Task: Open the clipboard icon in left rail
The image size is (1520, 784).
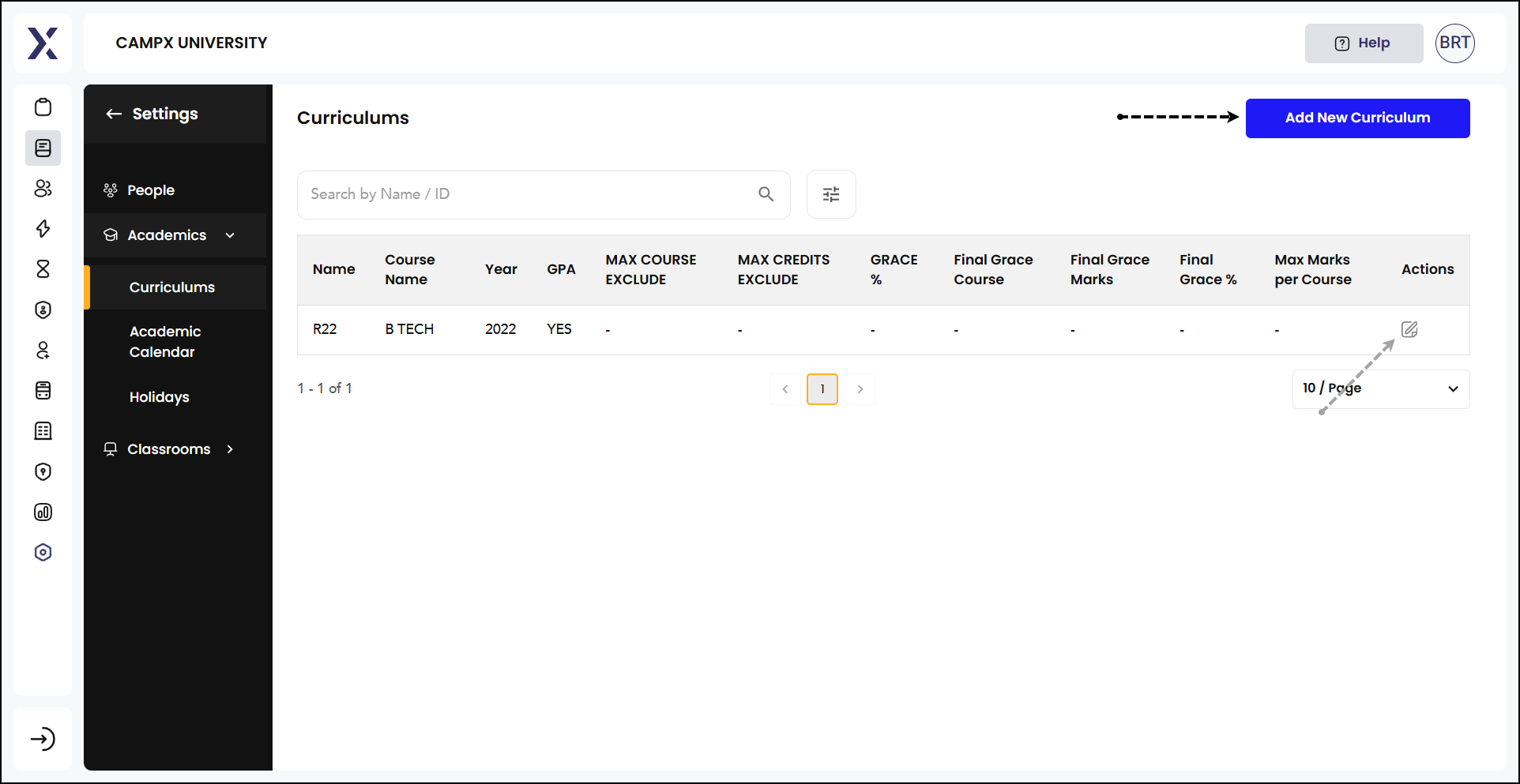Action: [x=43, y=107]
